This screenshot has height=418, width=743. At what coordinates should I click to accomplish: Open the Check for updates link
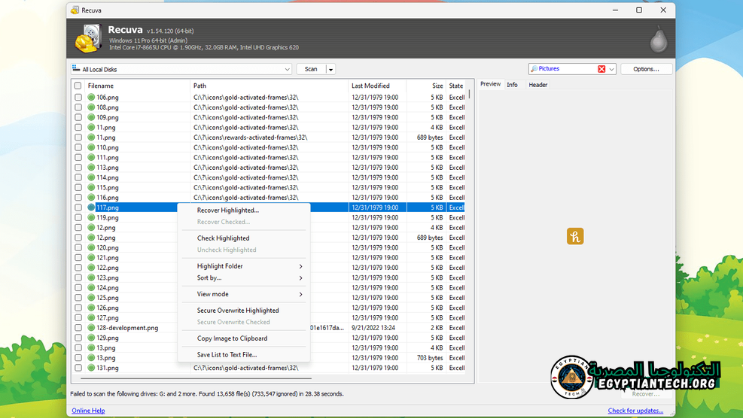(635, 411)
